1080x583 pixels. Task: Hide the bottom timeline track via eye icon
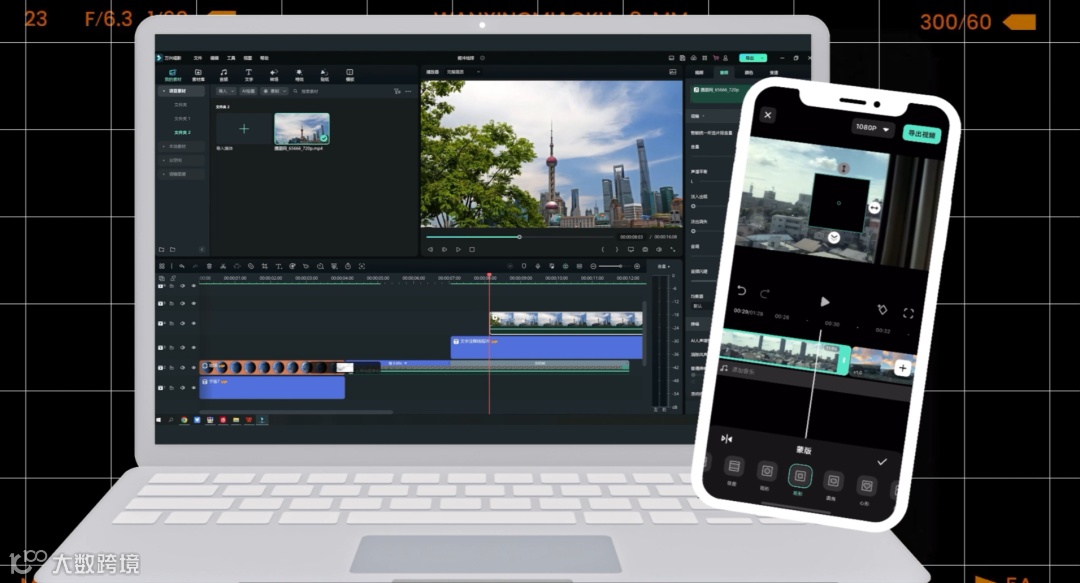pos(194,387)
